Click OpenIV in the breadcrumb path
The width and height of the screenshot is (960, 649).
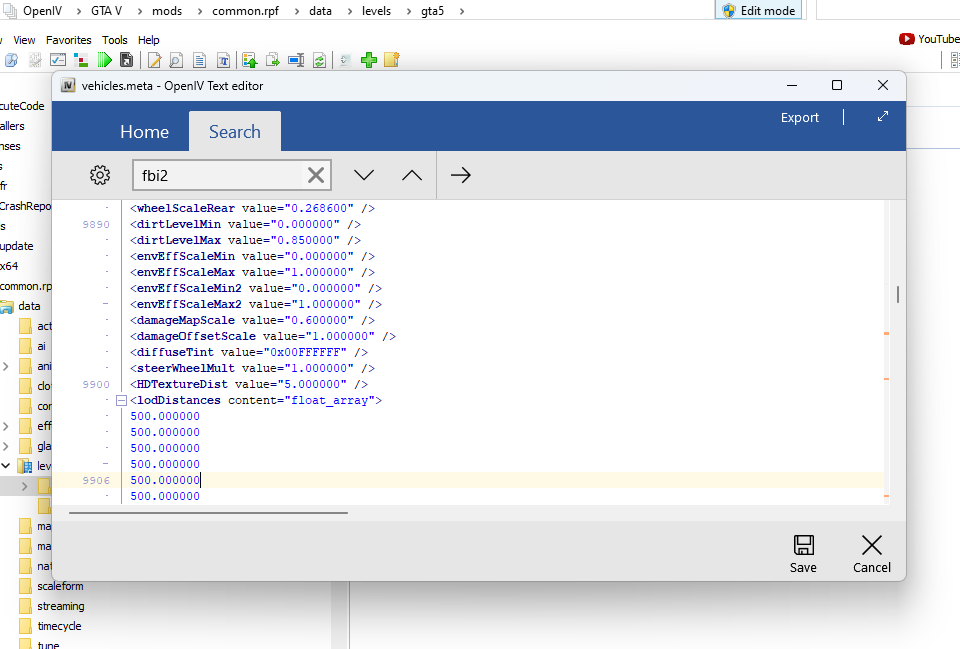[42, 11]
